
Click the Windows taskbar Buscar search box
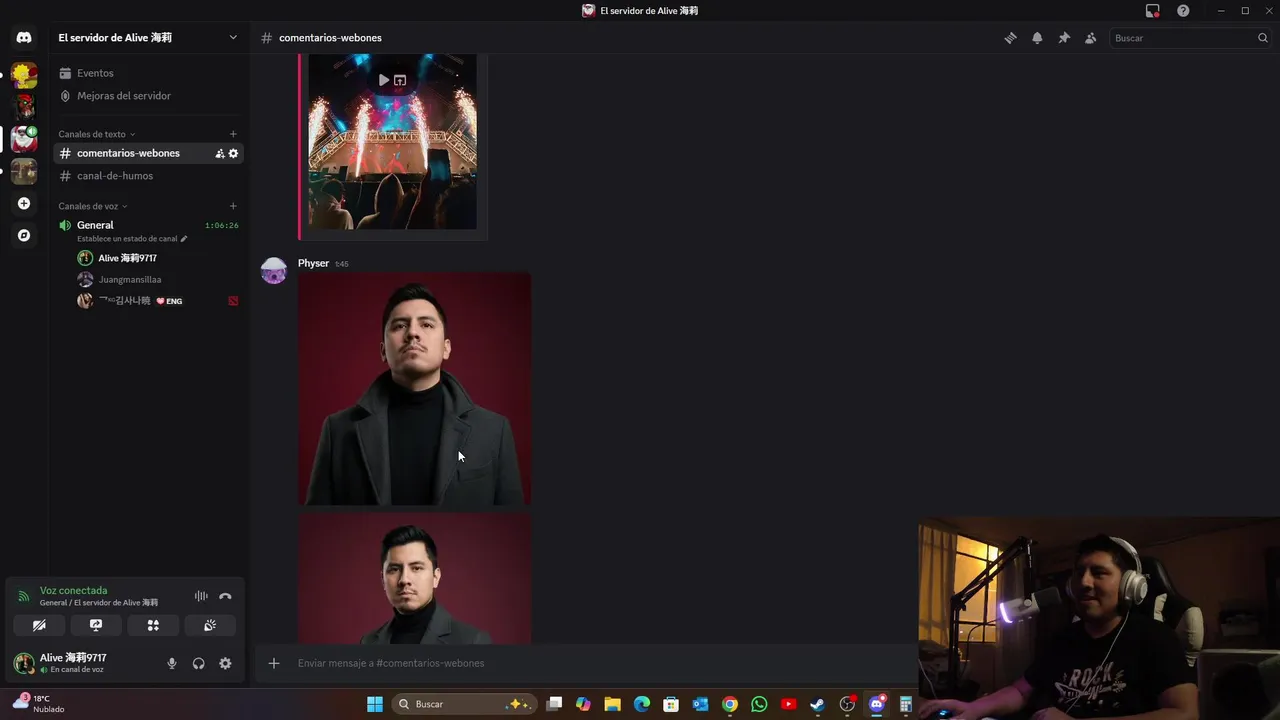coord(465,704)
